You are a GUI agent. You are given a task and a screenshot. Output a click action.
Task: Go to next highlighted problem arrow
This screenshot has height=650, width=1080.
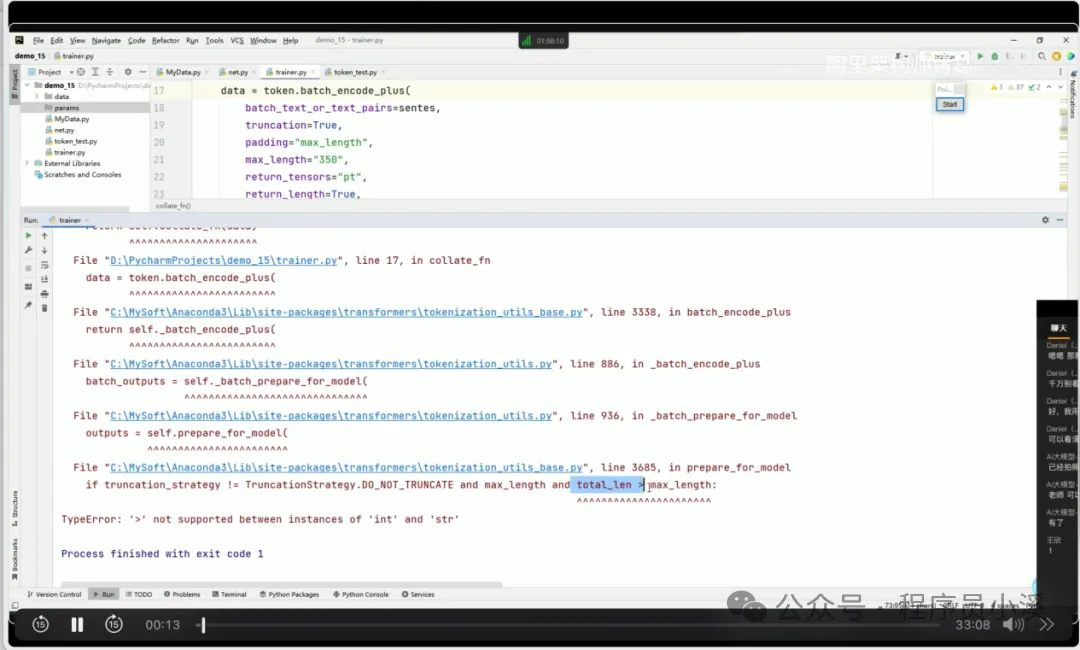coord(1060,87)
